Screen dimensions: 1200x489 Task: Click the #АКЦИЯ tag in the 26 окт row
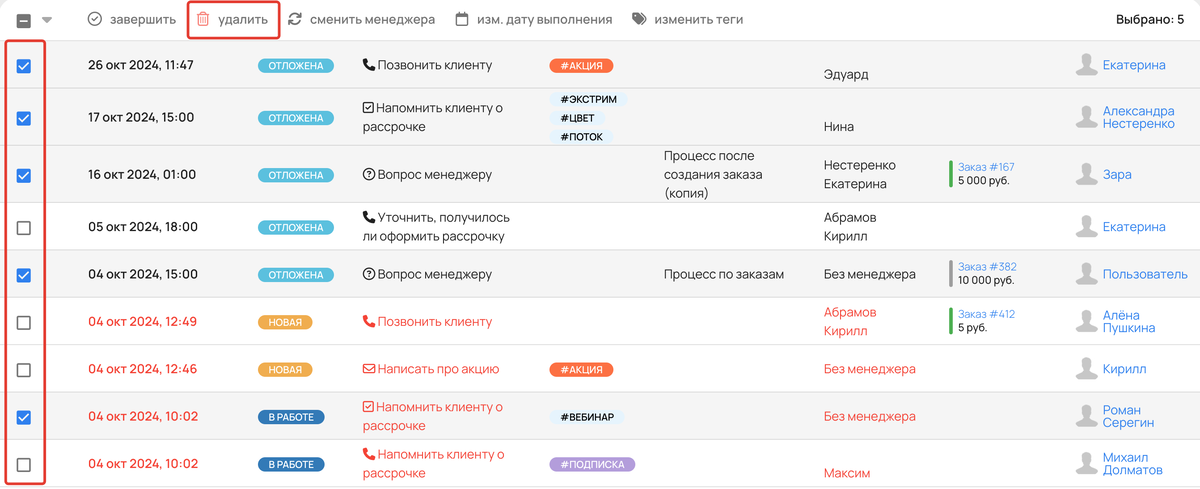click(x=581, y=66)
